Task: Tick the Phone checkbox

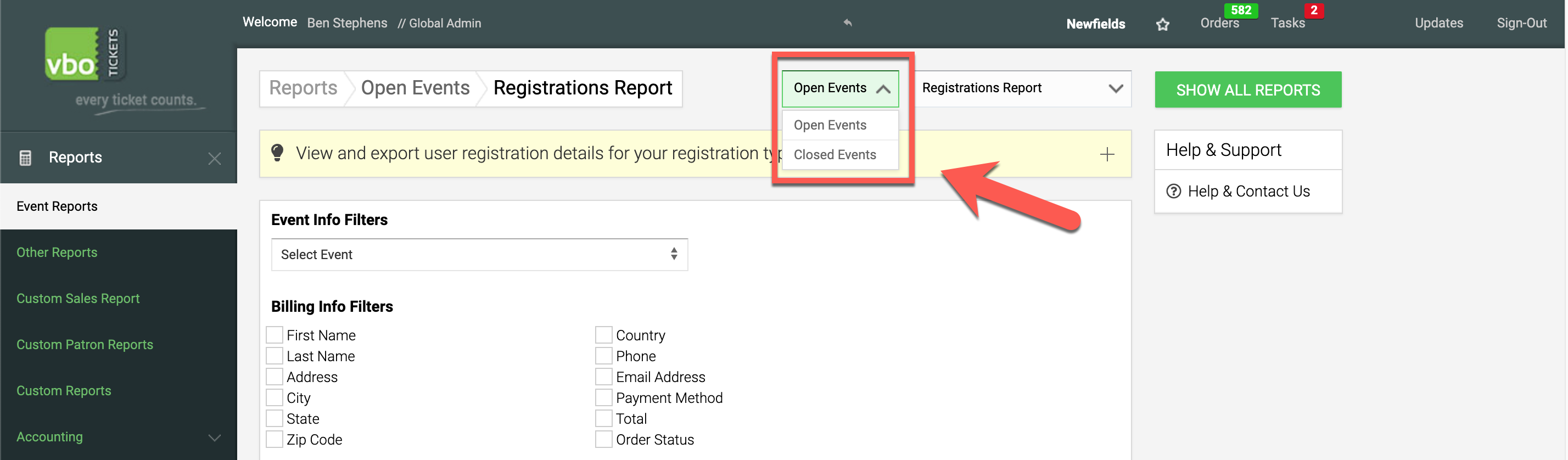Action: point(604,355)
